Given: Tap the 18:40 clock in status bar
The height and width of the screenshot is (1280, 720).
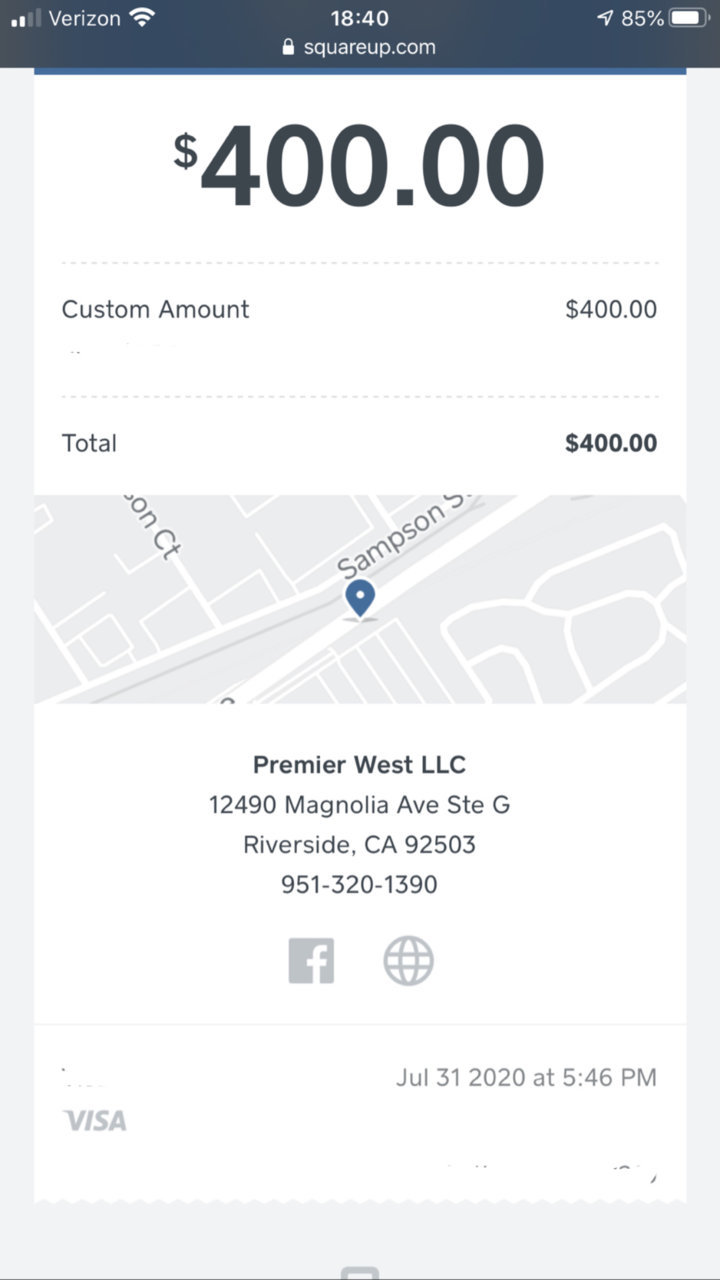Looking at the screenshot, I should [359, 18].
